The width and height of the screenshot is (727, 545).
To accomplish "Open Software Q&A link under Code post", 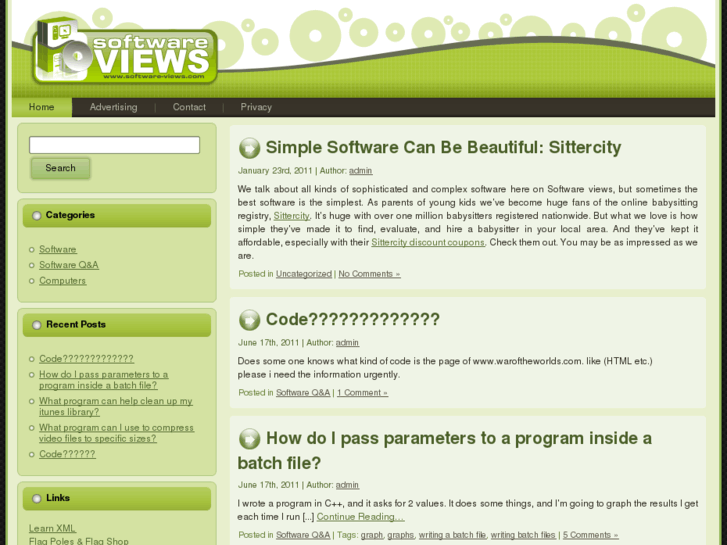I will point(303,392).
